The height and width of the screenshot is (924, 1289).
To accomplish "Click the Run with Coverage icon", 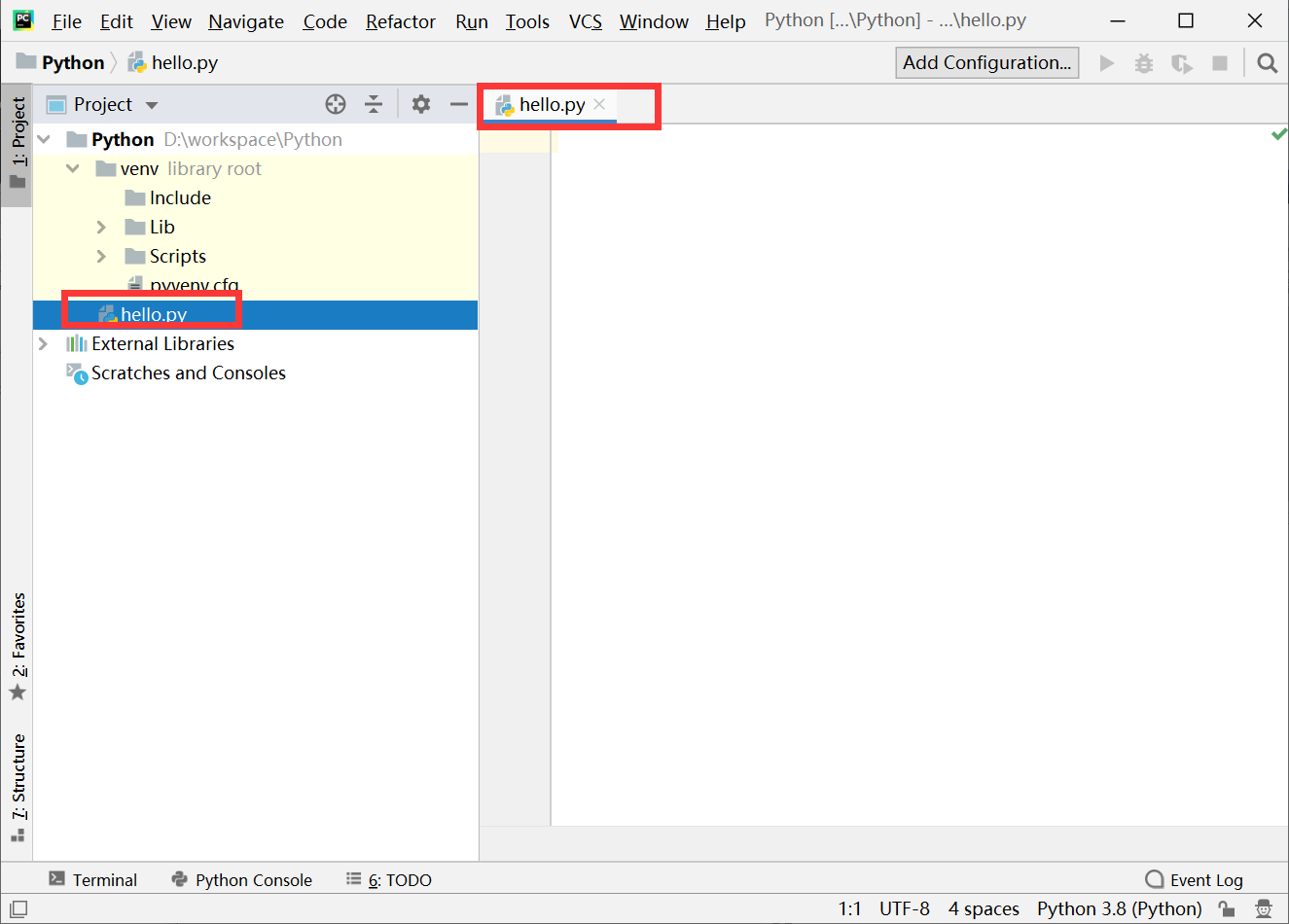I will pos(1181,61).
